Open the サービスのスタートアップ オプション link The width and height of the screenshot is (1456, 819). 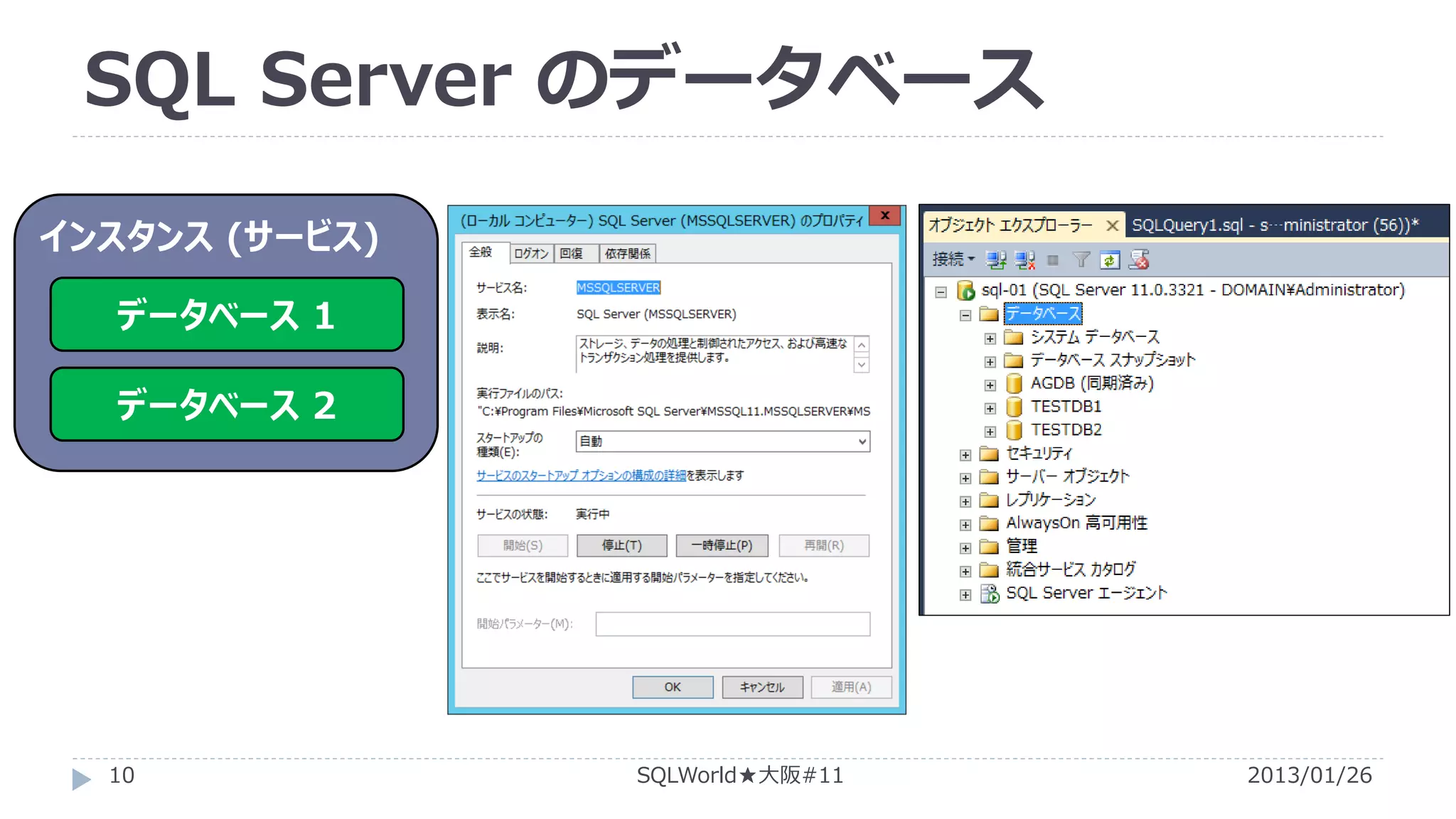pyautogui.click(x=581, y=476)
